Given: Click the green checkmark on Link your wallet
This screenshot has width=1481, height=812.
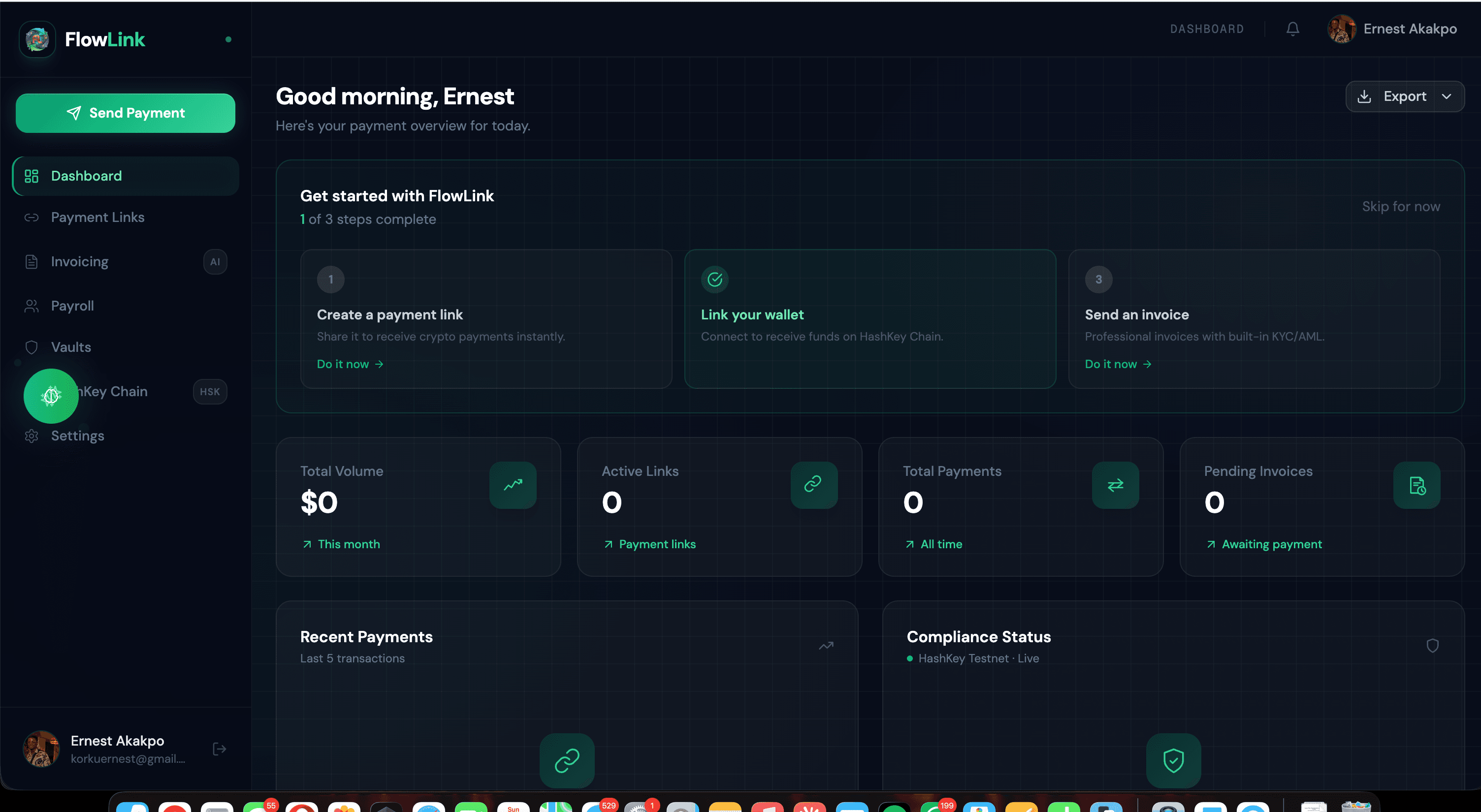Looking at the screenshot, I should tap(714, 280).
